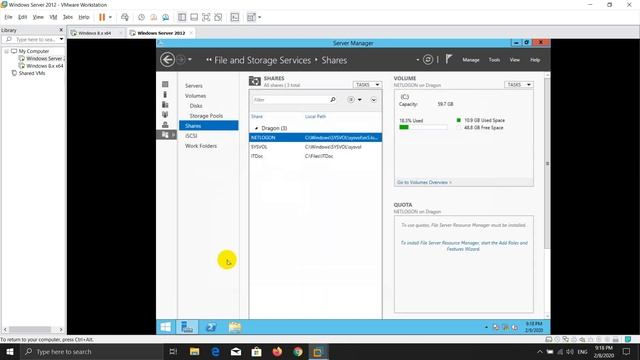Click the Server Manager vertical scrollbar
The width and height of the screenshot is (640, 360).
point(547,163)
